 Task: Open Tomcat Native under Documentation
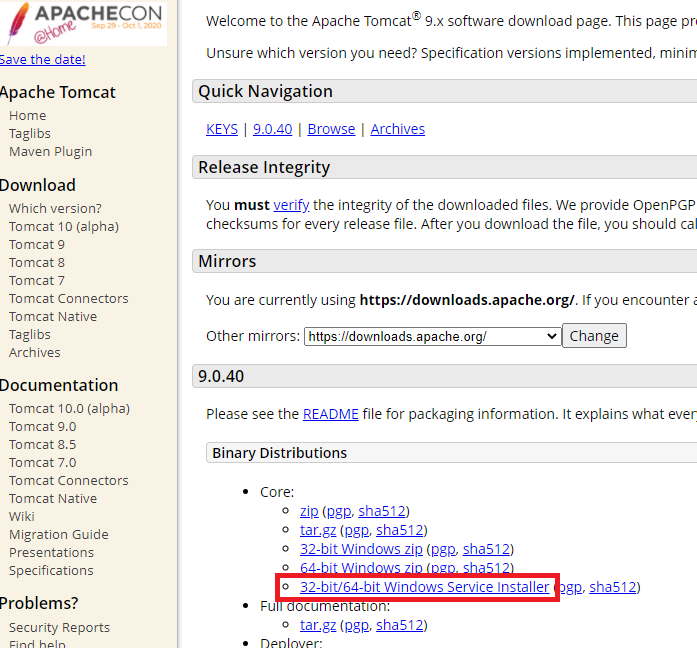[53, 499]
